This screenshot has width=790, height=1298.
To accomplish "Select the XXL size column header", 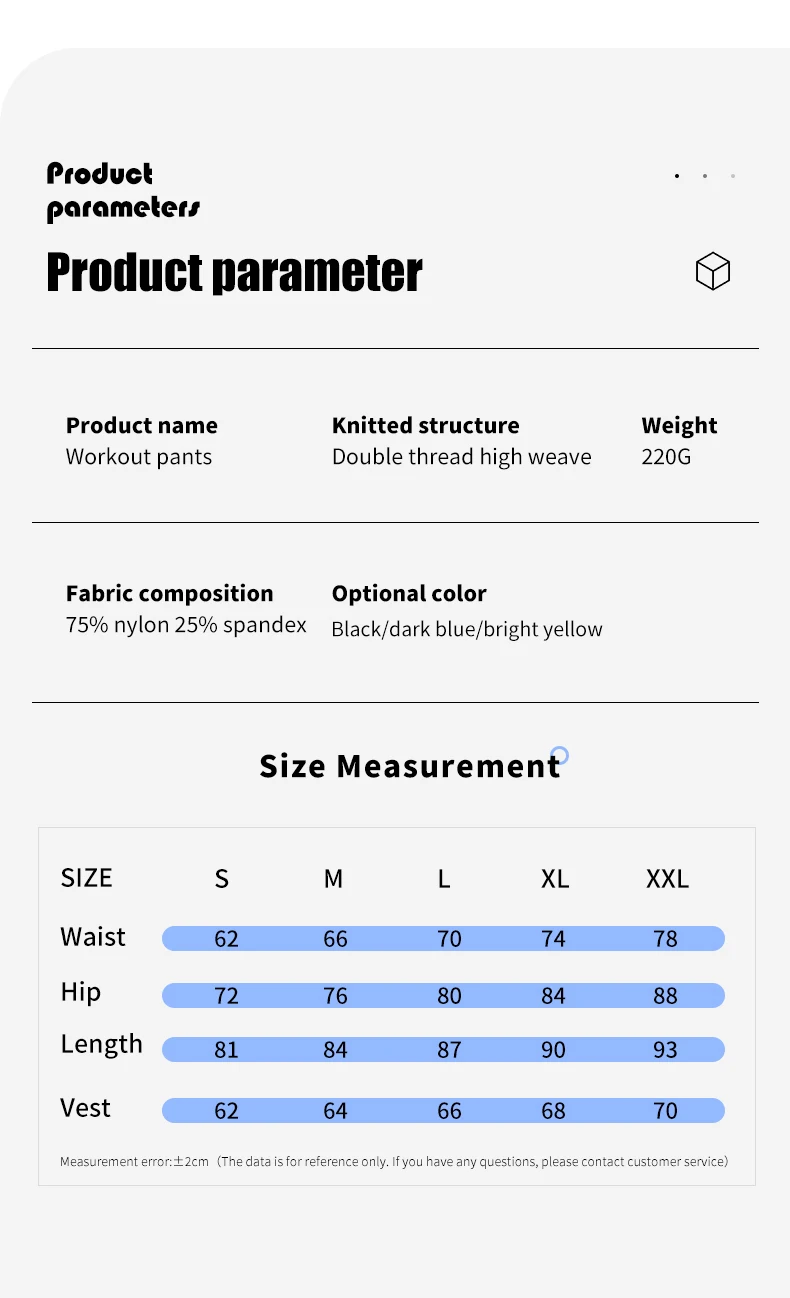I will pyautogui.click(x=667, y=879).
